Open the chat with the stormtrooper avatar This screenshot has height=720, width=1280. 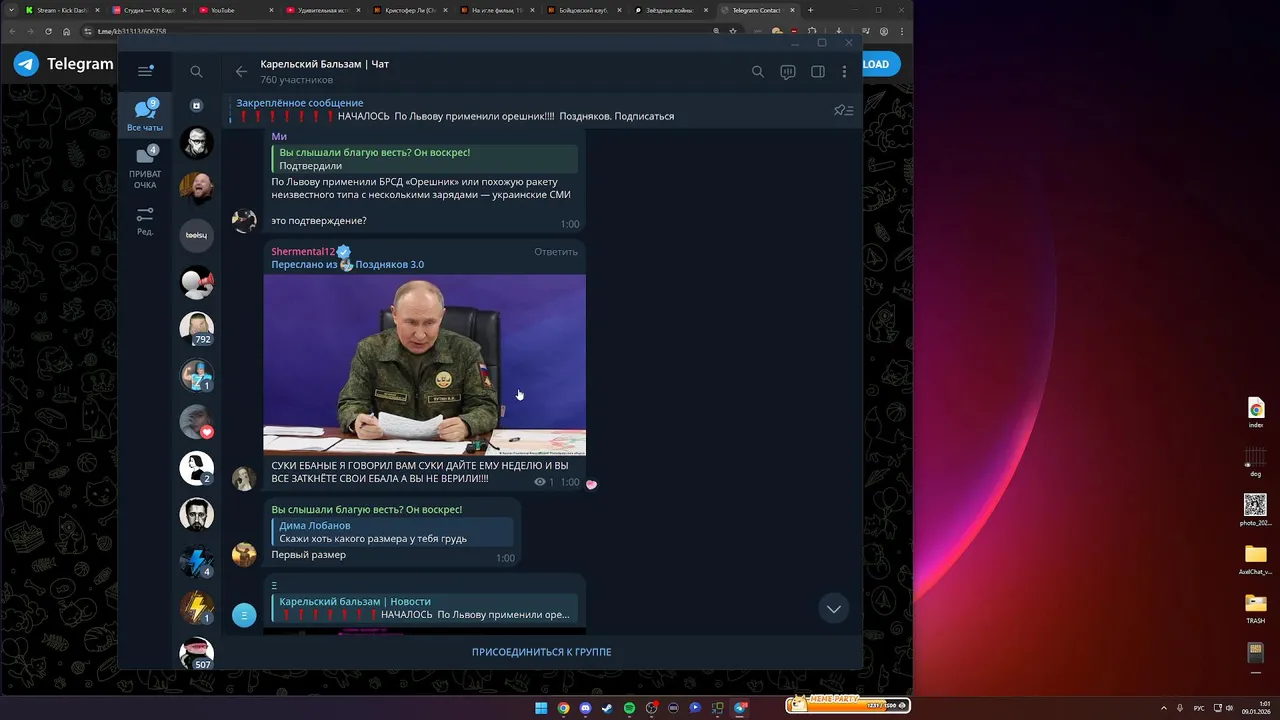click(196, 142)
